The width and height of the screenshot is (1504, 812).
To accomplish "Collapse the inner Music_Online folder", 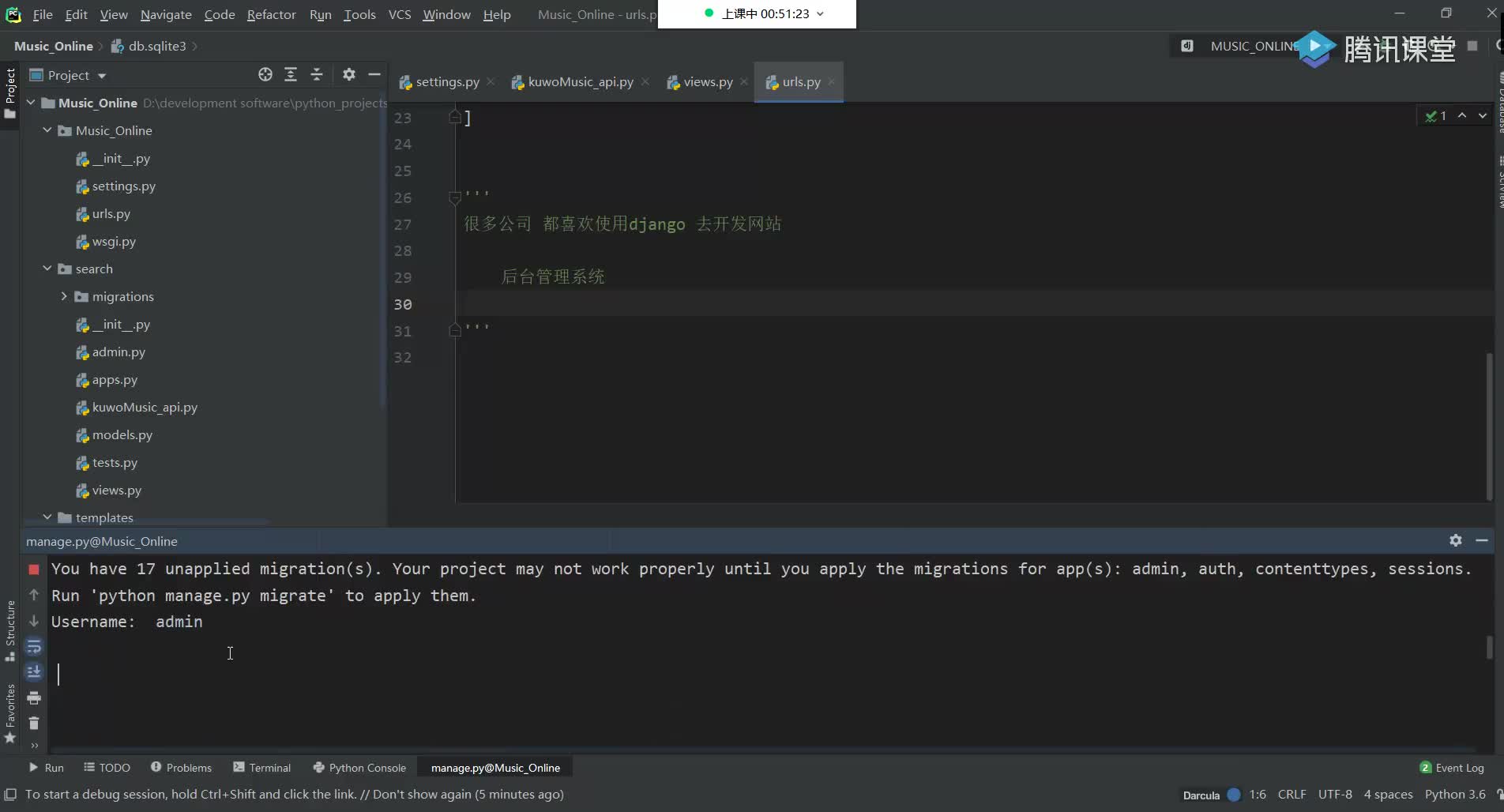I will tap(47, 130).
